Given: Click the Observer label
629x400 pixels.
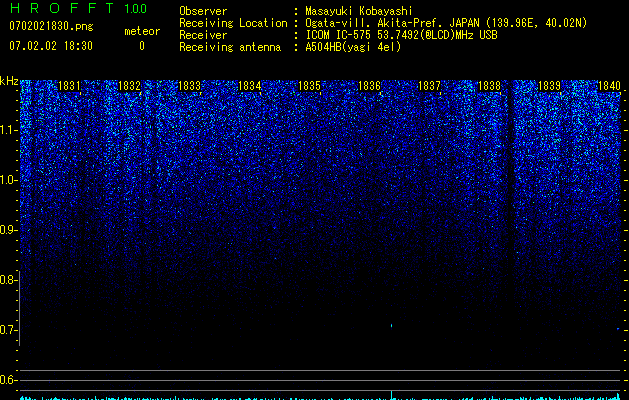Looking at the screenshot, I should 203,11.
